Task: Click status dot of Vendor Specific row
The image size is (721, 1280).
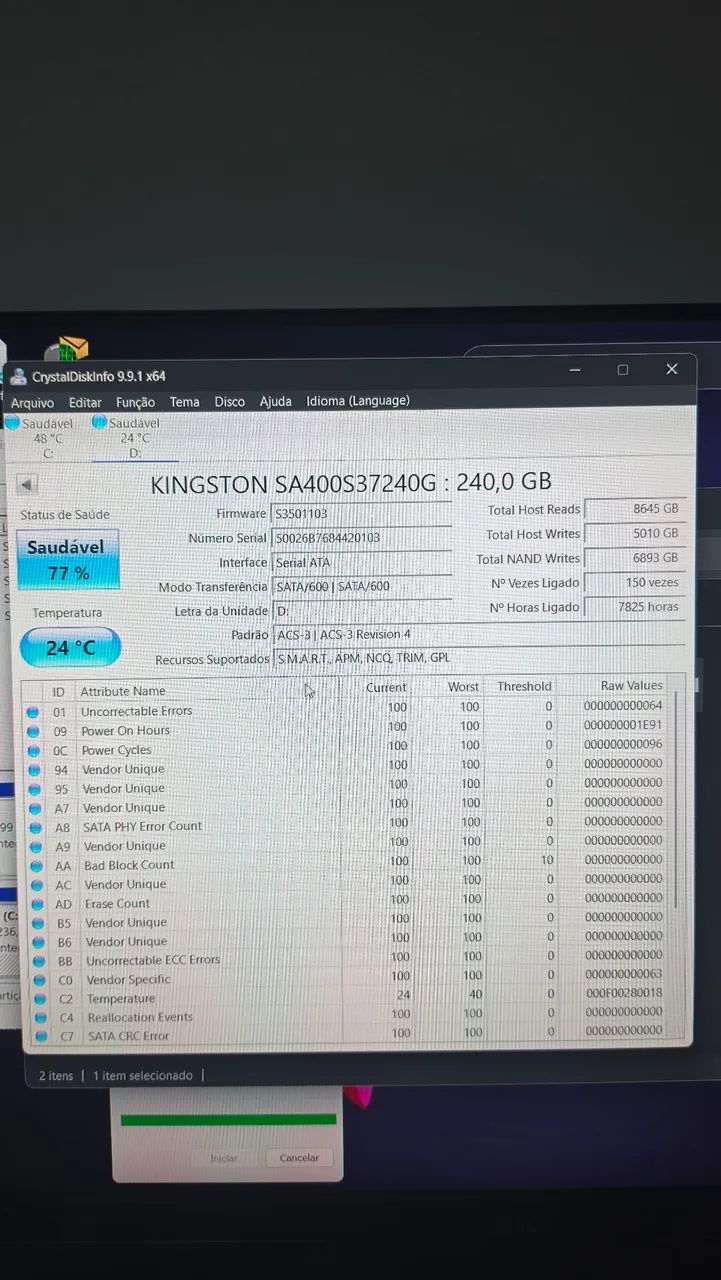Action: (x=39, y=980)
